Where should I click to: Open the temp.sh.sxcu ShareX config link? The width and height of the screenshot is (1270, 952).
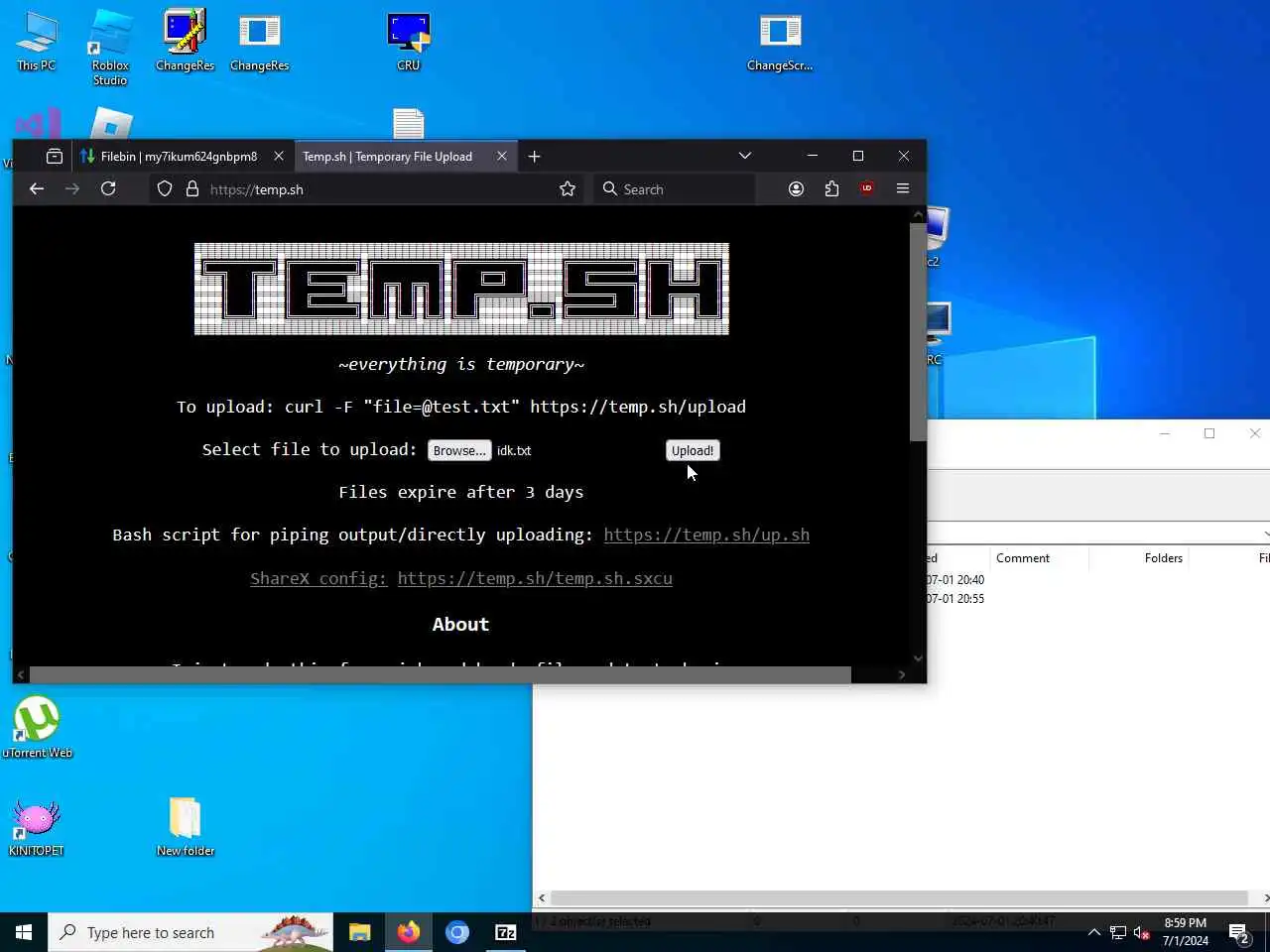tap(535, 578)
